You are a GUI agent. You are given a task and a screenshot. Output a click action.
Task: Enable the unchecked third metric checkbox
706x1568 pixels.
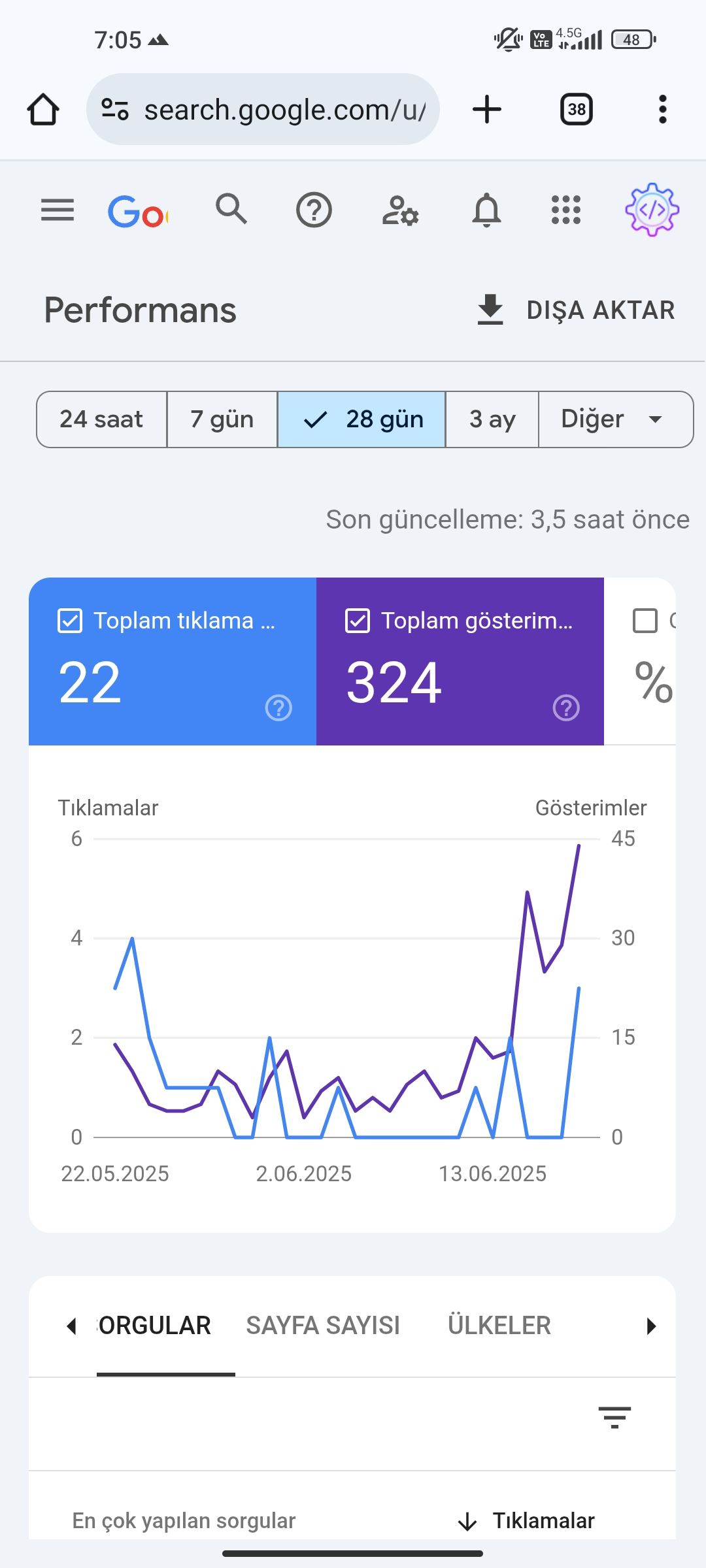click(645, 621)
